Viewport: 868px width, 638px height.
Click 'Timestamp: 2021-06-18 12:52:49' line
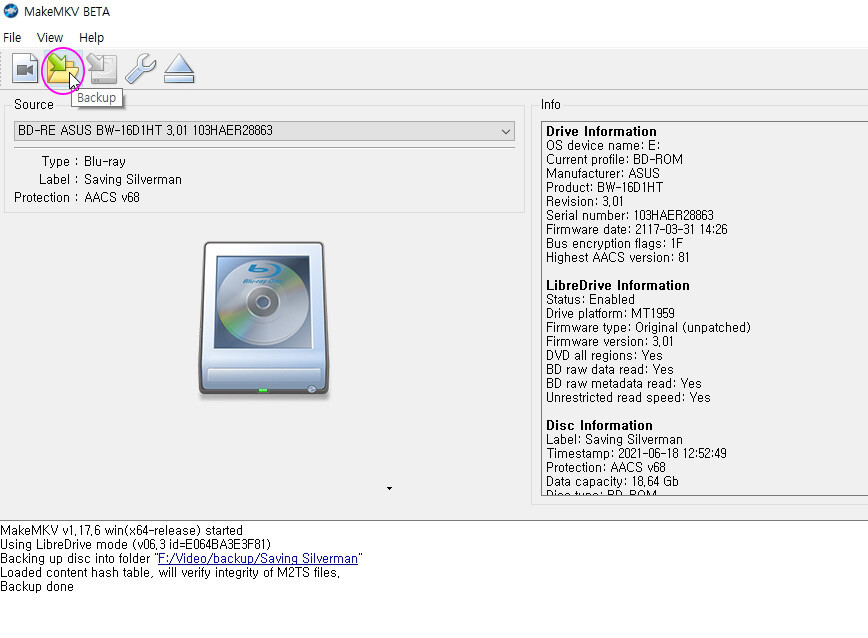tap(636, 454)
